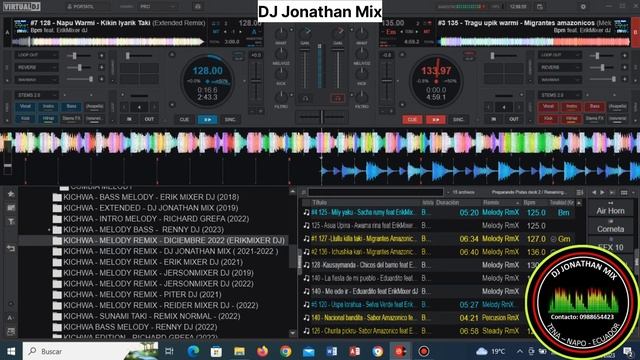640x360 pixels.
Task: Click right channel gain knob
Action: [338, 32]
